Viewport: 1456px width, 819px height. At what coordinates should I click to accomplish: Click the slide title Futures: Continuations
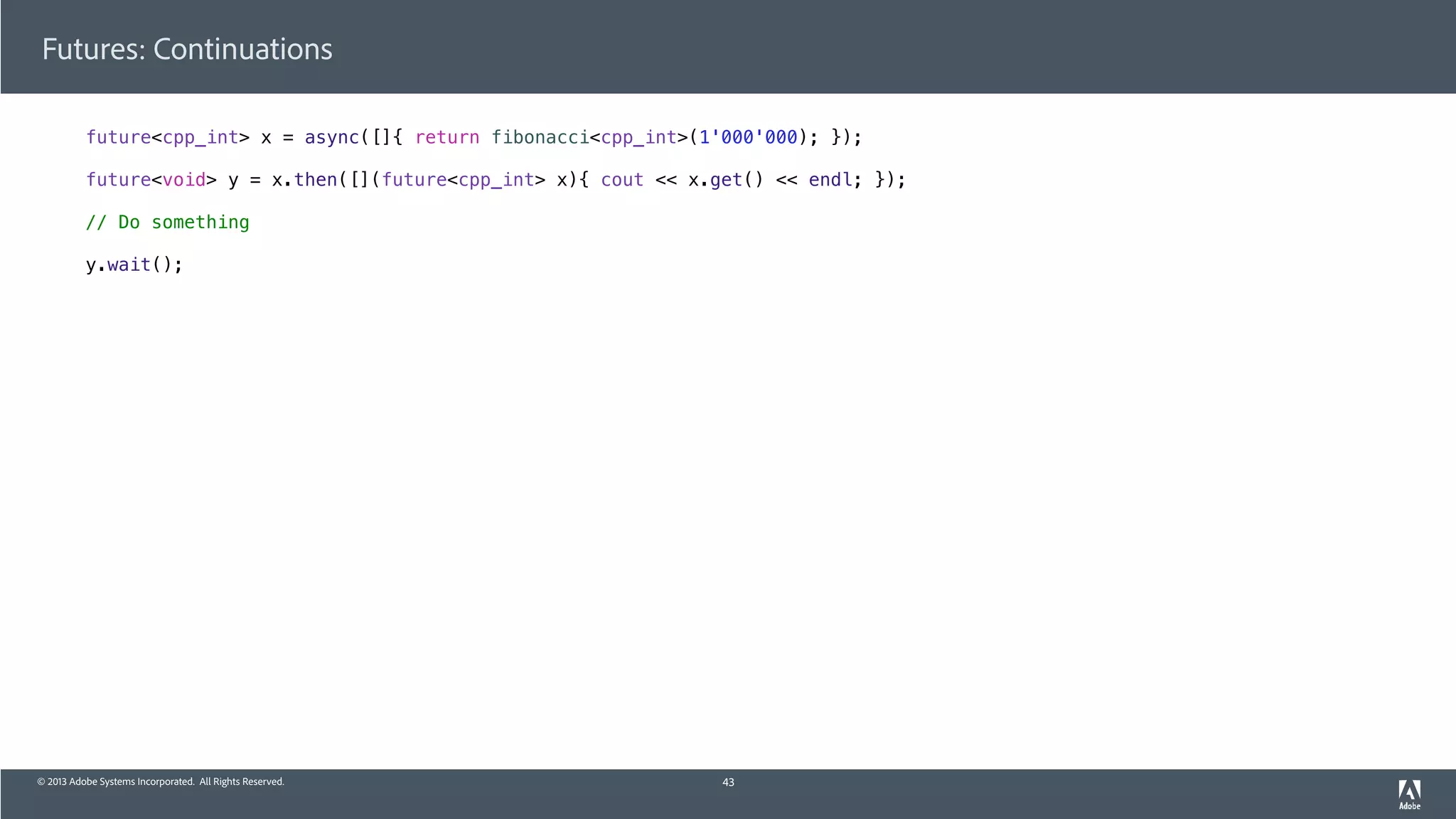click(x=187, y=49)
